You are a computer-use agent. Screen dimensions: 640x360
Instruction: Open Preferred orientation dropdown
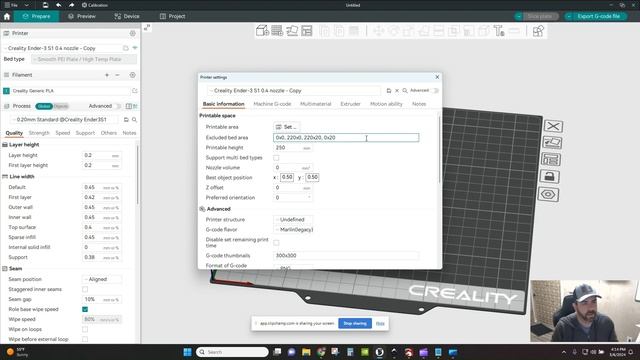293,198
